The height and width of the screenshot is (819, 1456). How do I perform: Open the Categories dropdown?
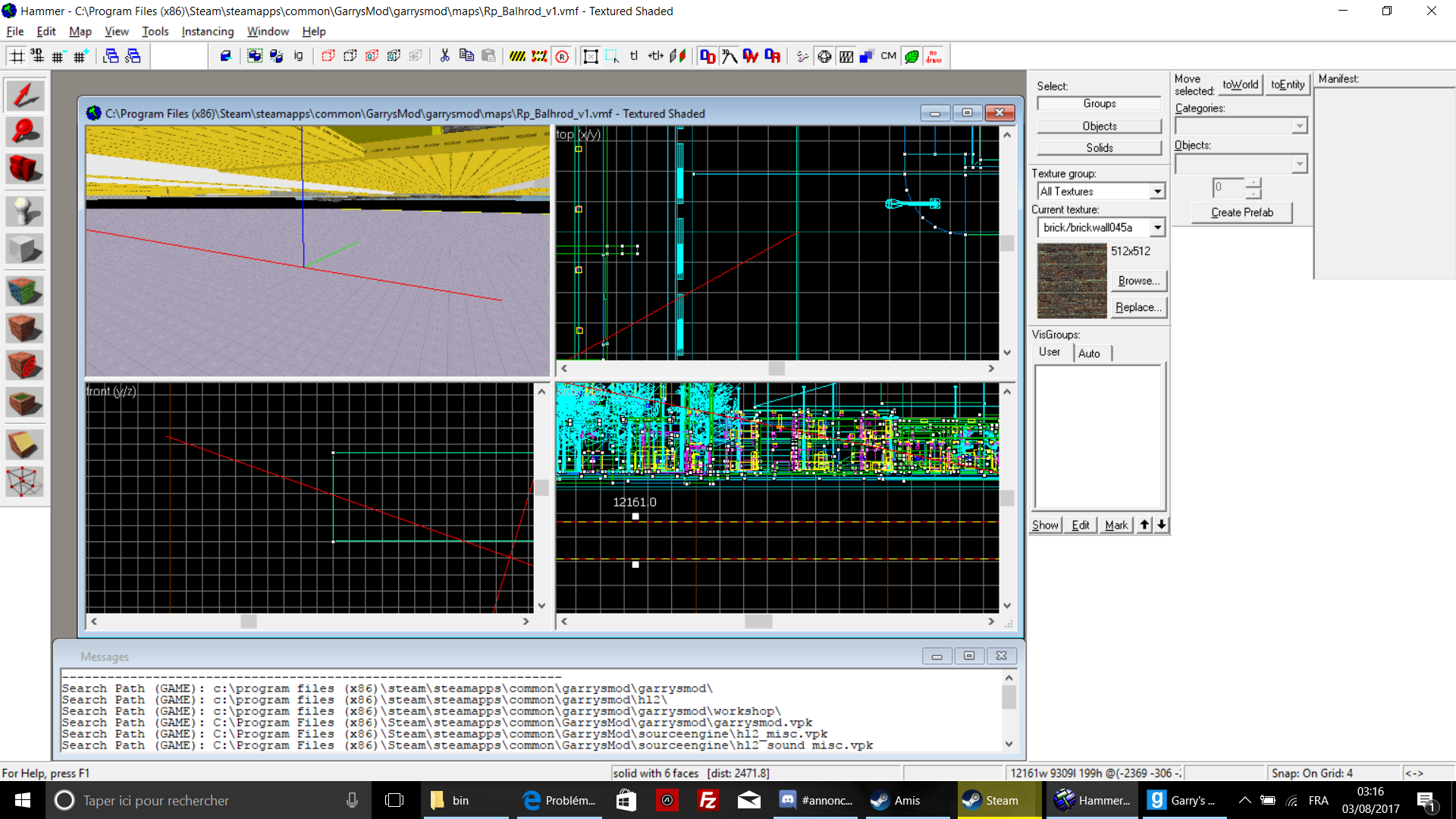pos(1300,126)
